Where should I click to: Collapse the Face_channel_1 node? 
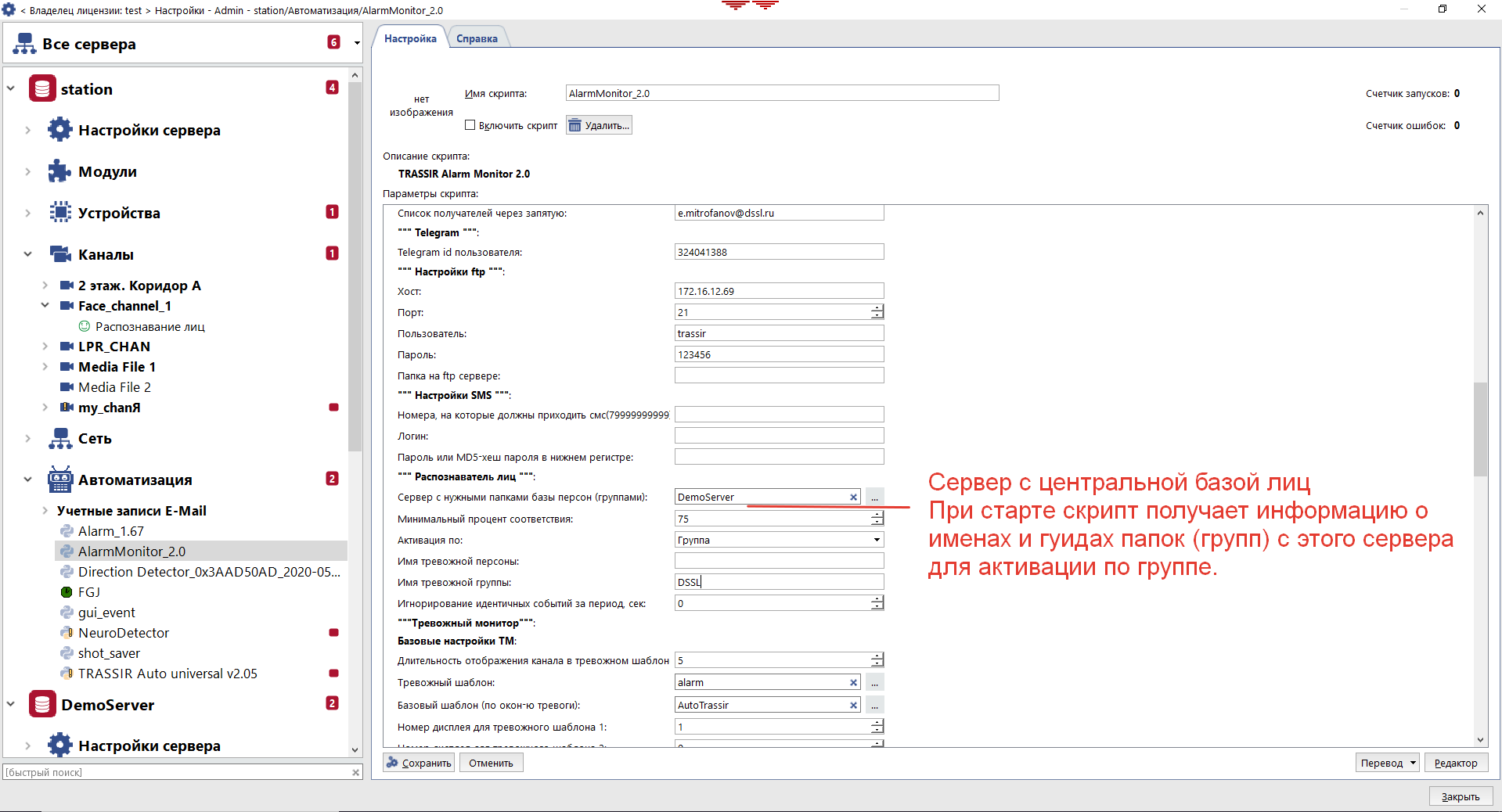coord(45,306)
